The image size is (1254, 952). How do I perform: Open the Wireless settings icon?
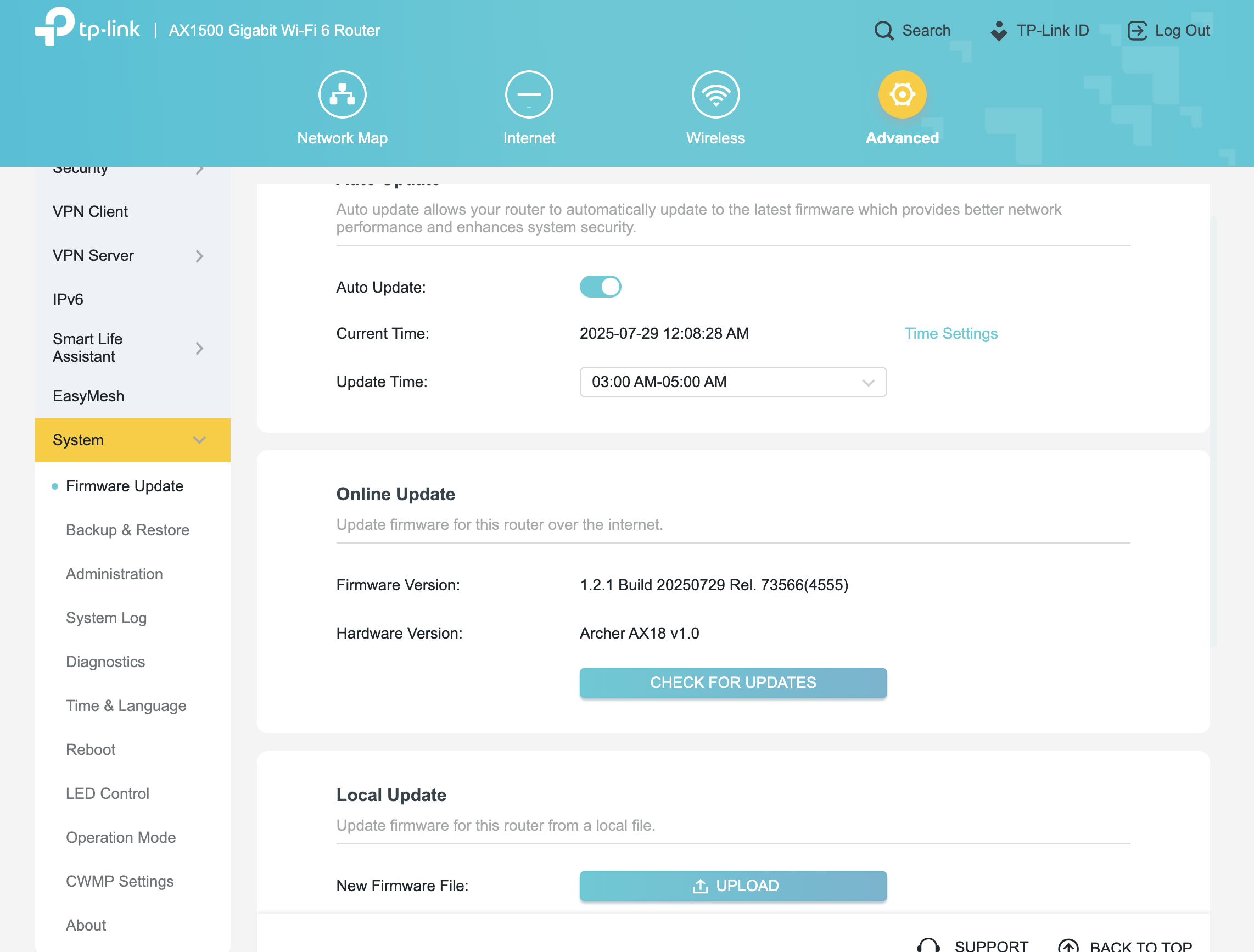[x=715, y=94]
